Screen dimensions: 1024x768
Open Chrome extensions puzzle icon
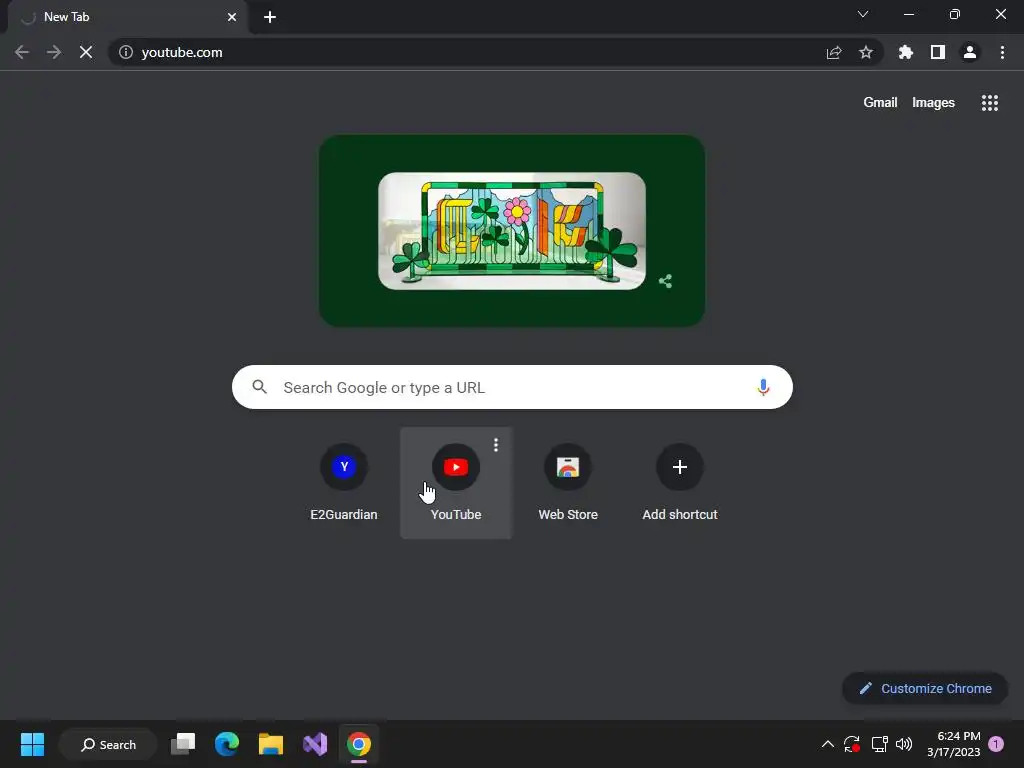click(906, 52)
